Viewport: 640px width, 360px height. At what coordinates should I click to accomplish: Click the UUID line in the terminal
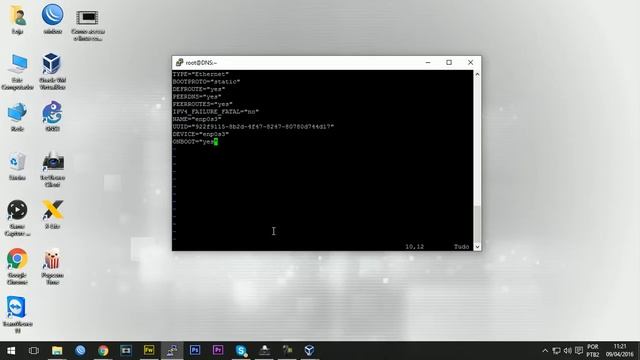(x=253, y=127)
